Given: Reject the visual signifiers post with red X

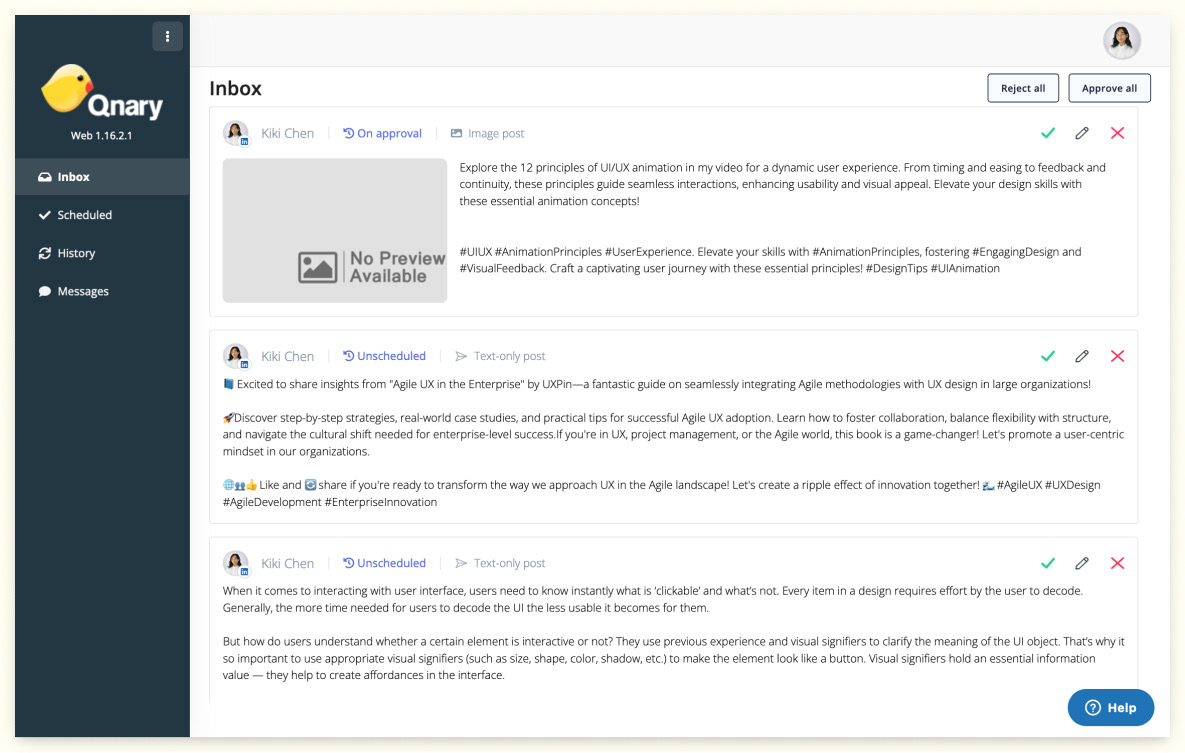Looking at the screenshot, I should [x=1117, y=563].
